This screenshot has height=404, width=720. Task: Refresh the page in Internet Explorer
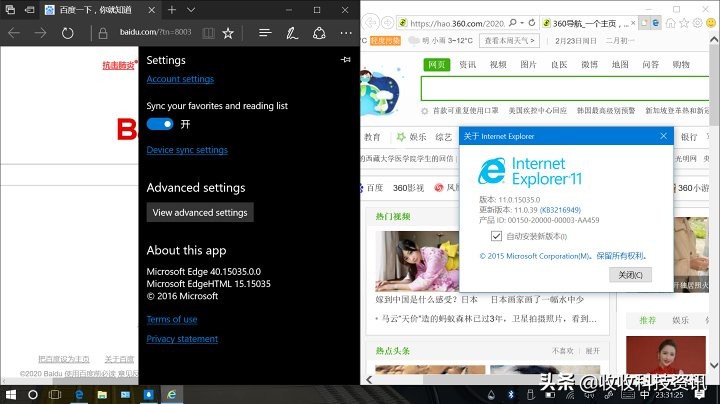point(532,22)
